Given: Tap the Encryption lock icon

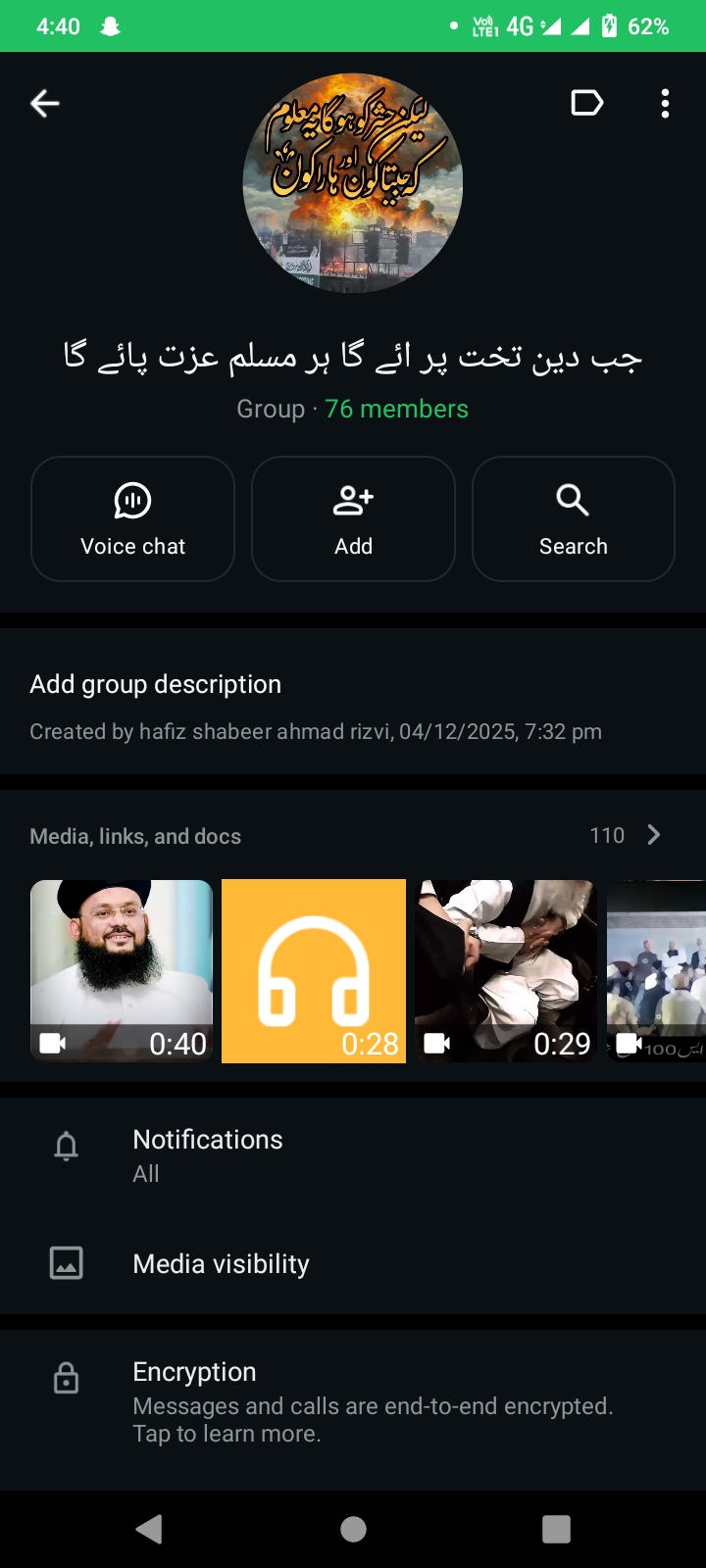Looking at the screenshot, I should (x=66, y=1379).
